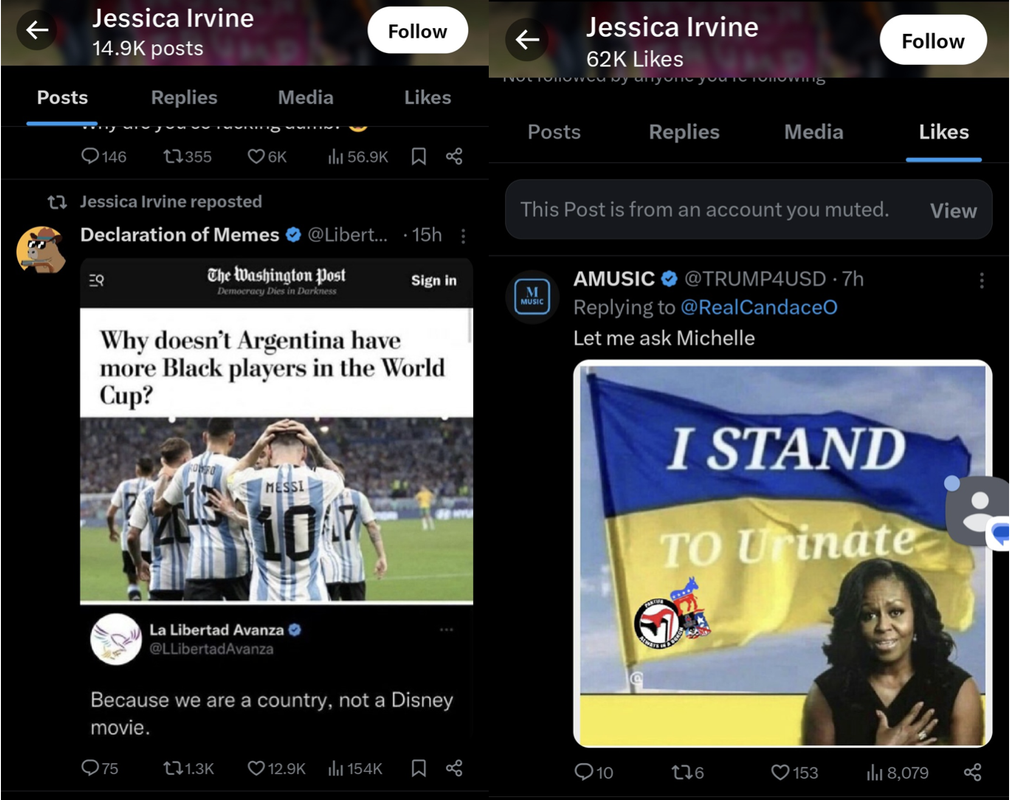Follow Jessica Irvine from the left posts screen
The height and width of the screenshot is (800, 1010).
[417, 31]
